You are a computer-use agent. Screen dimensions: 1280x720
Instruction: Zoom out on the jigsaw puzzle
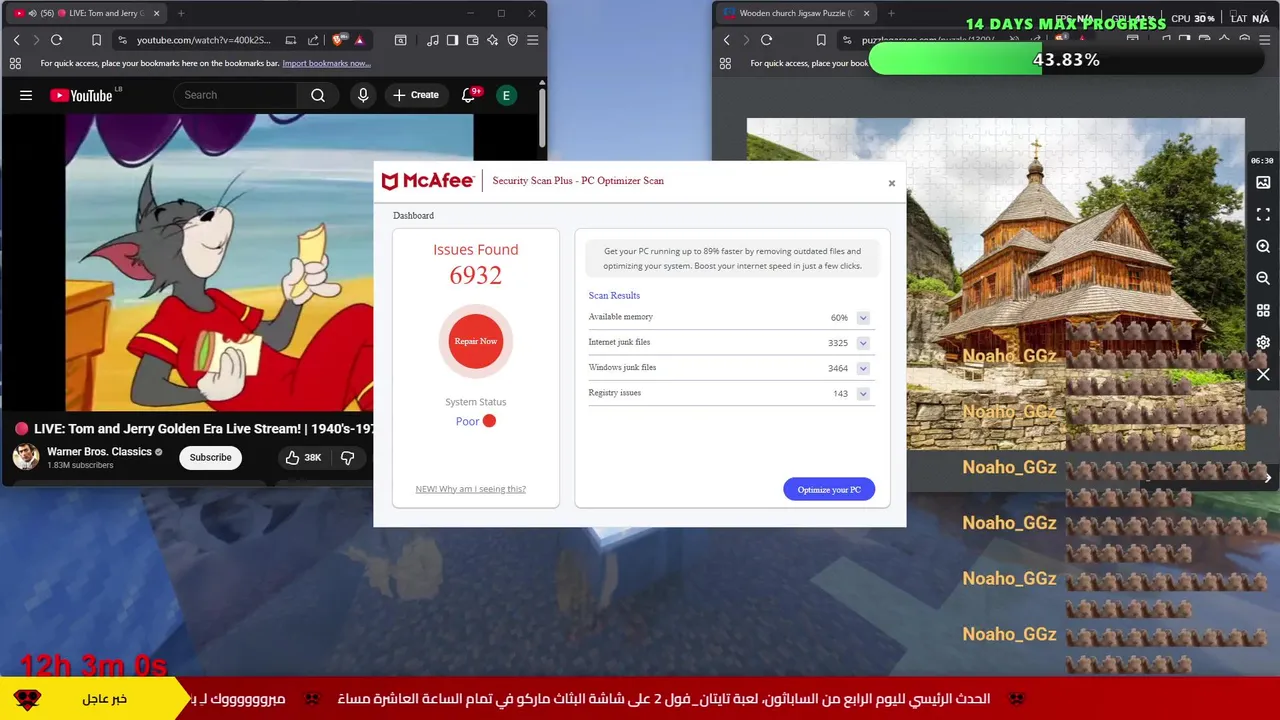[1263, 279]
